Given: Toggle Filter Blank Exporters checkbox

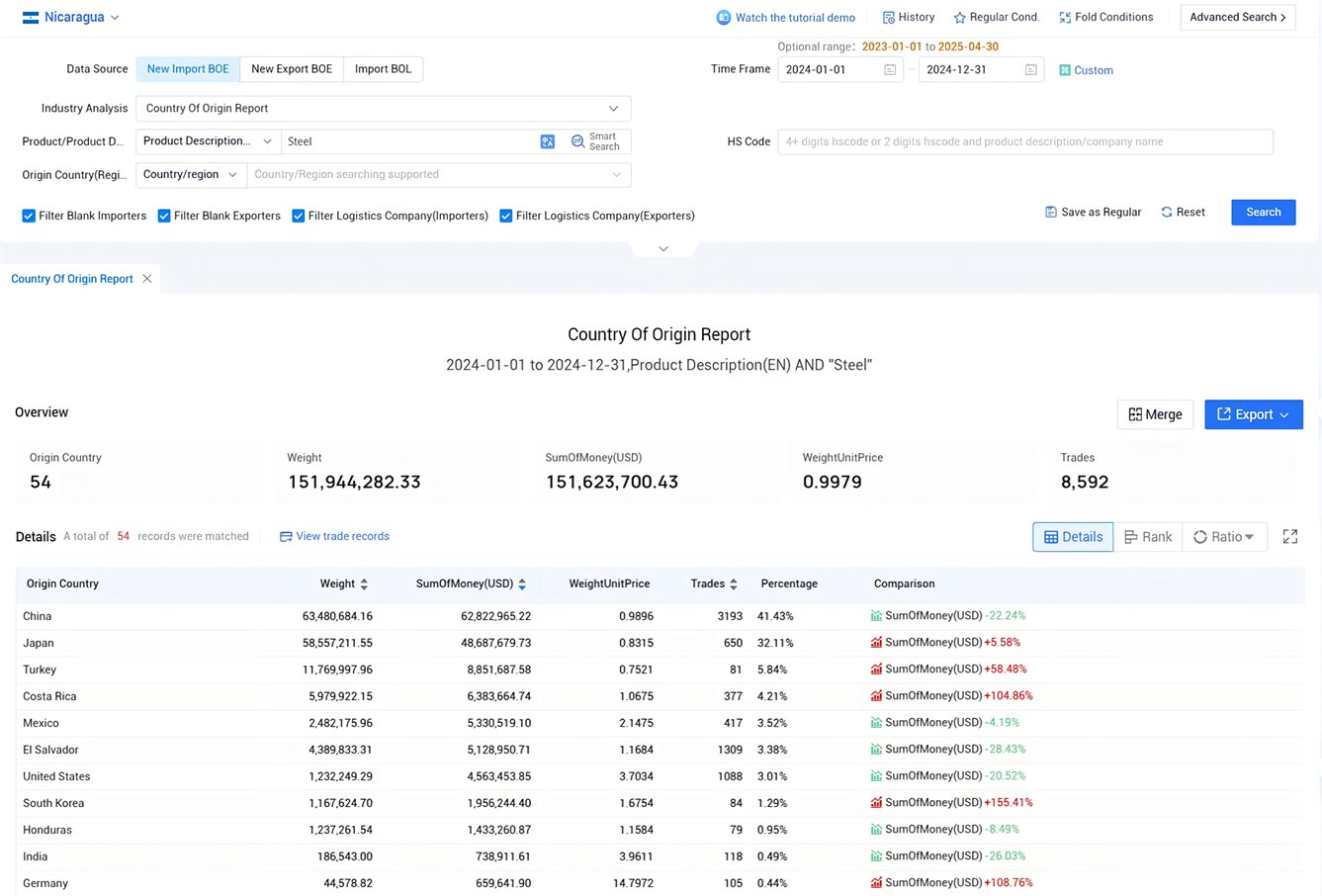Looking at the screenshot, I should click(164, 216).
